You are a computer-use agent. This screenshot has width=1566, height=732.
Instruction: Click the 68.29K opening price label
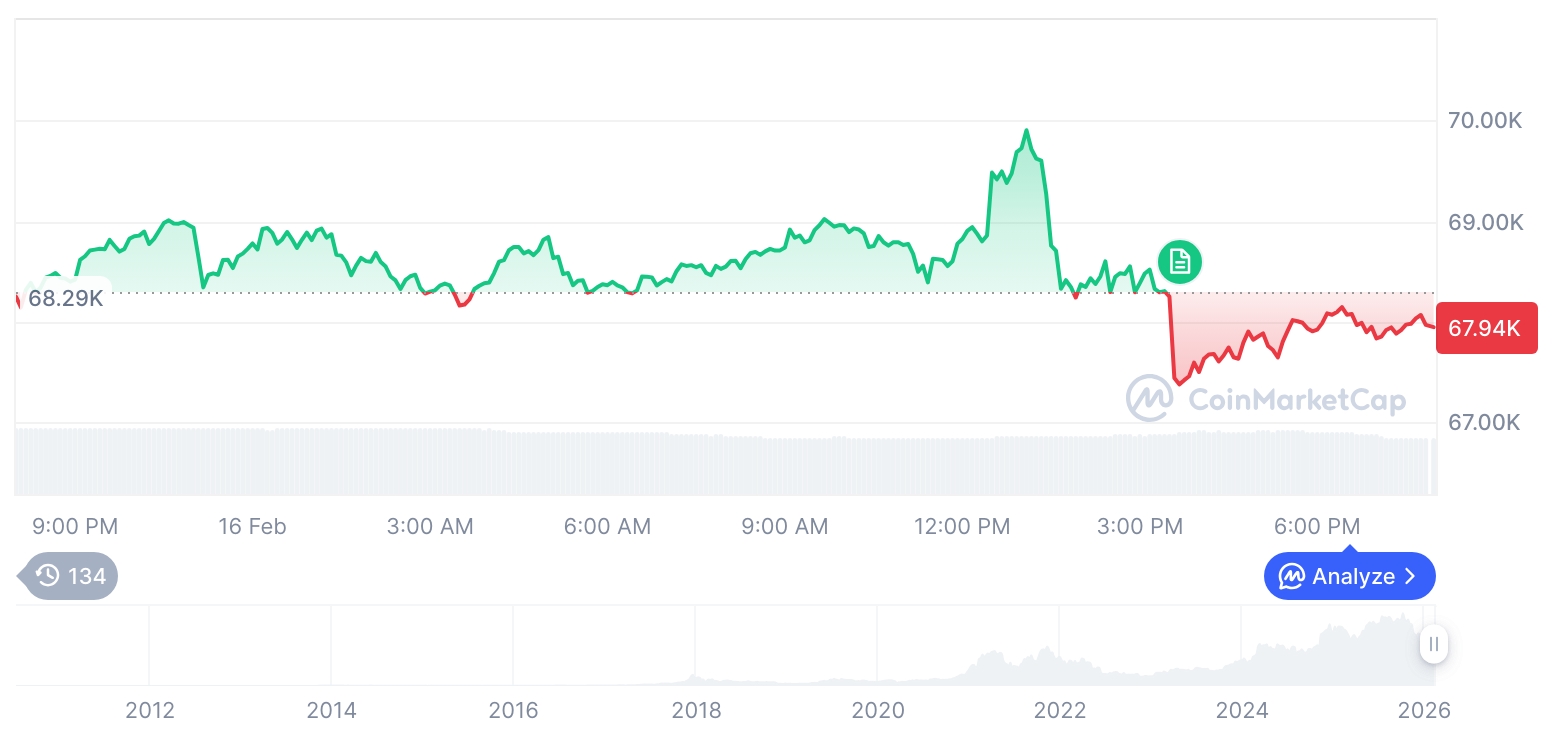pos(65,297)
